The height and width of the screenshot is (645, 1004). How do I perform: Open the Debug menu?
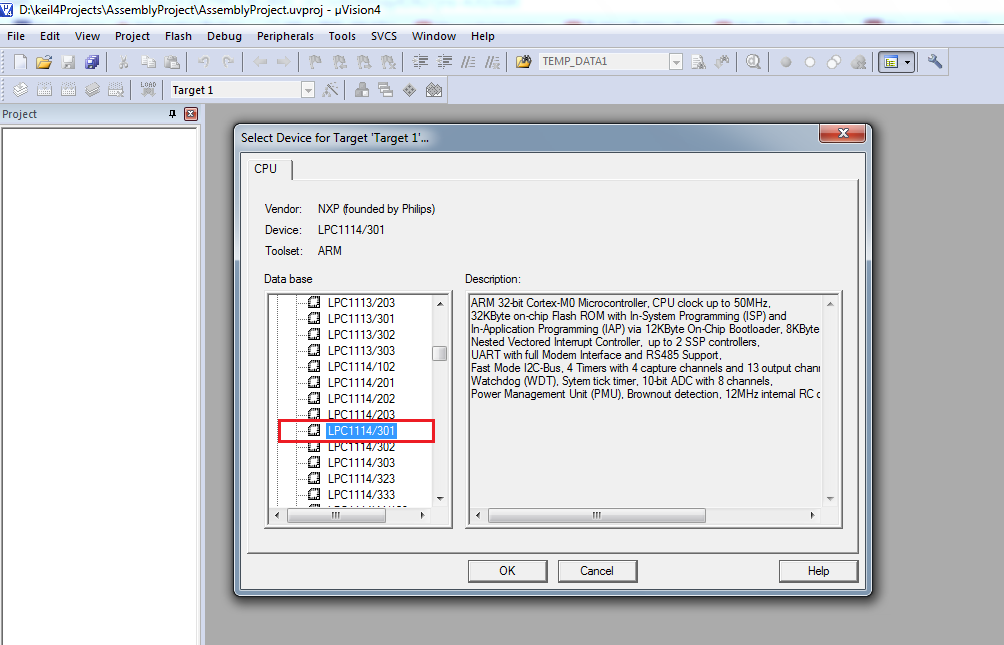pos(224,37)
